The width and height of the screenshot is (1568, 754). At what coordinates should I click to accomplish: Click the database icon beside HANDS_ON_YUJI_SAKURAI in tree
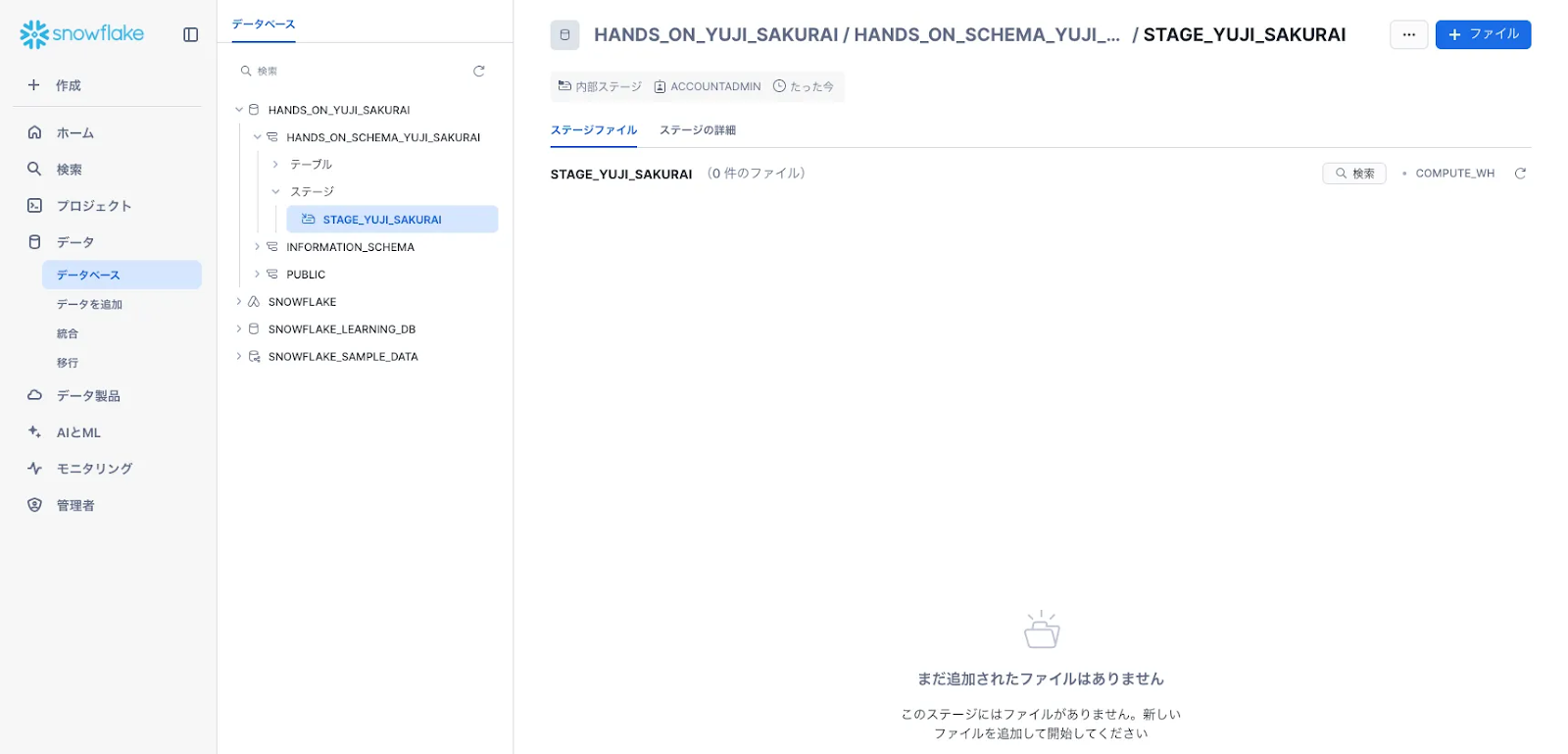pyautogui.click(x=254, y=110)
